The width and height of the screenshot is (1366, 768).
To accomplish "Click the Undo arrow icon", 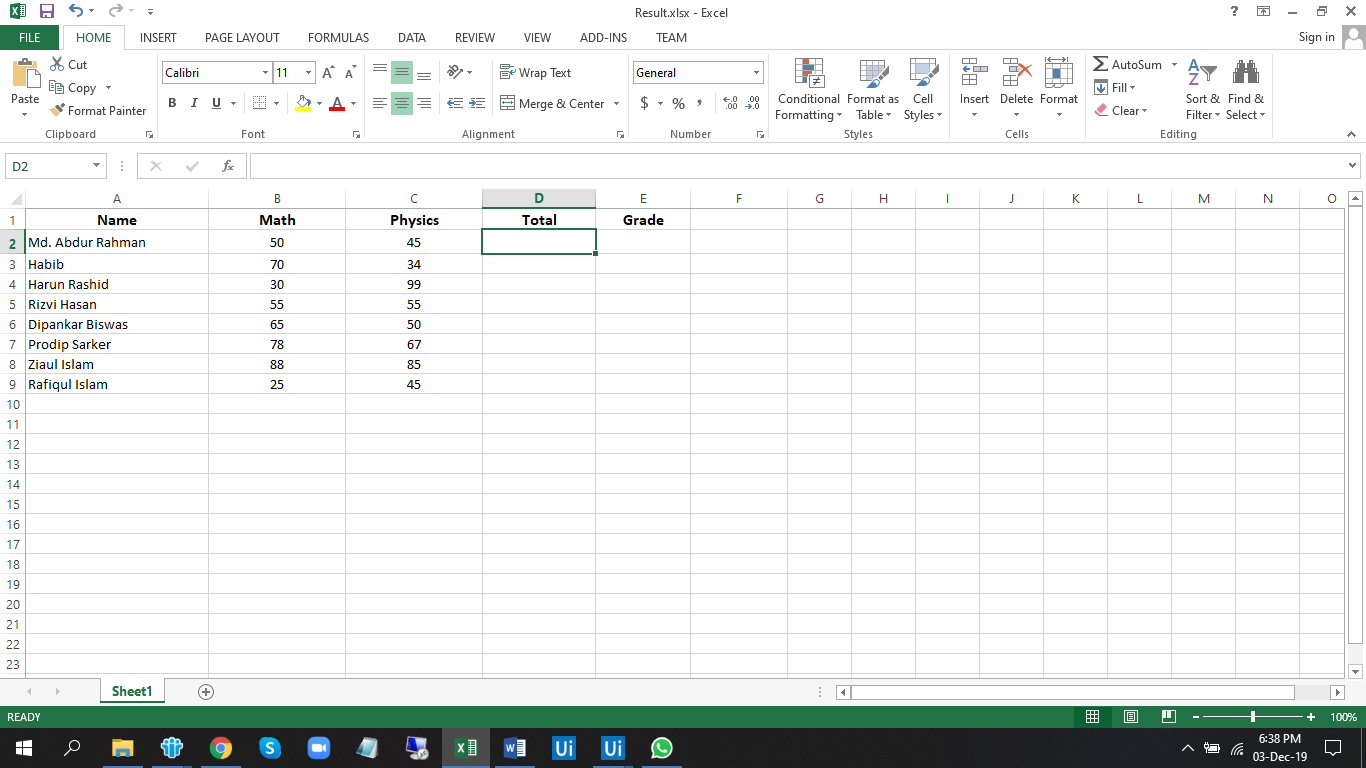I will coord(76,12).
